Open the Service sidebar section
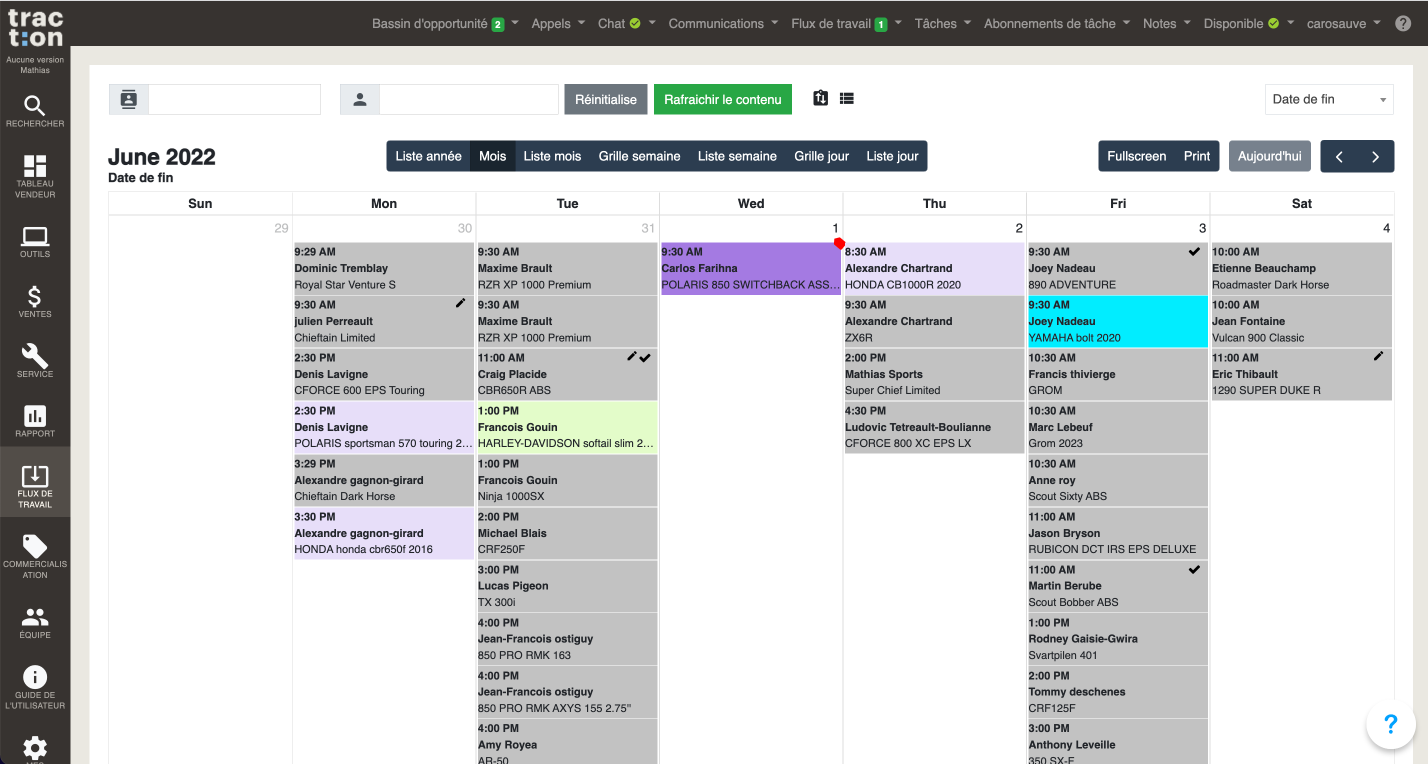This screenshot has height=764, width=1428. (x=35, y=362)
